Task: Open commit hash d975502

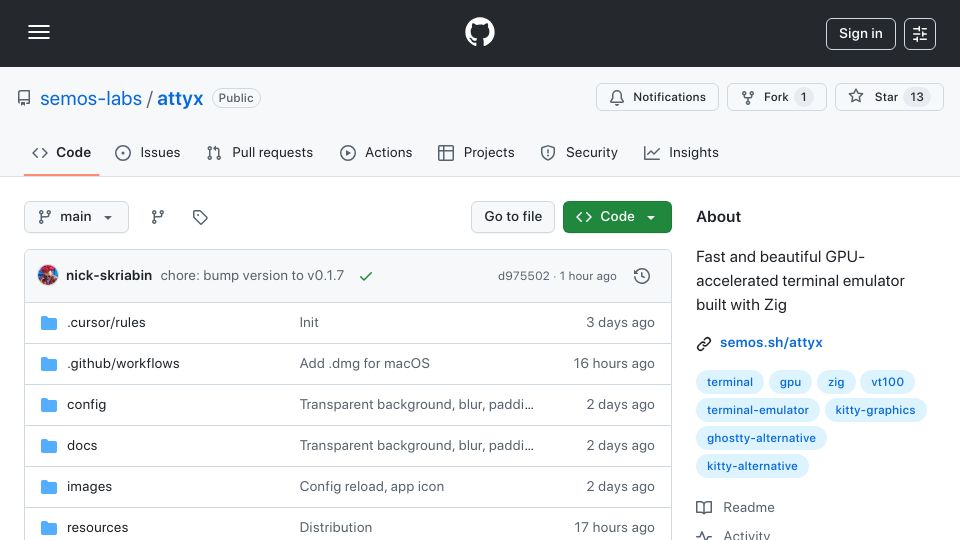Action: pos(523,276)
